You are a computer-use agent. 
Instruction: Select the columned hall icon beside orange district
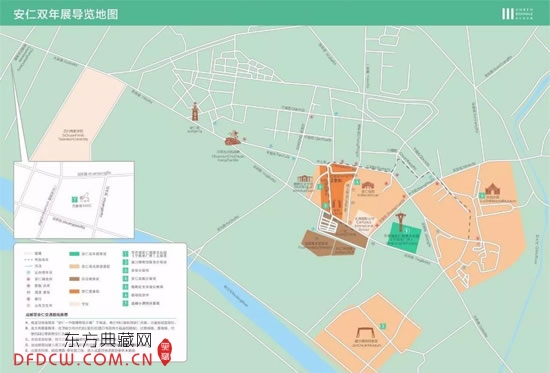(x=305, y=179)
